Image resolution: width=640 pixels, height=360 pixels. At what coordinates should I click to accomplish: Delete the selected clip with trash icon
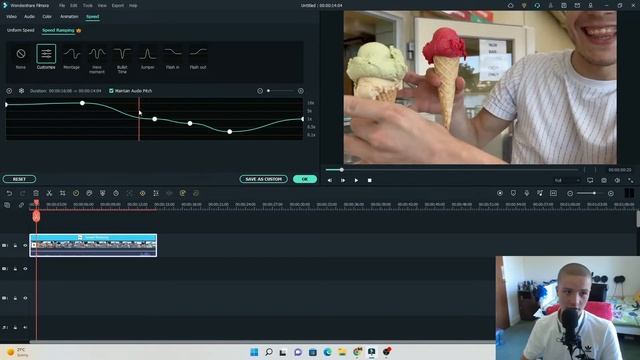(36, 193)
